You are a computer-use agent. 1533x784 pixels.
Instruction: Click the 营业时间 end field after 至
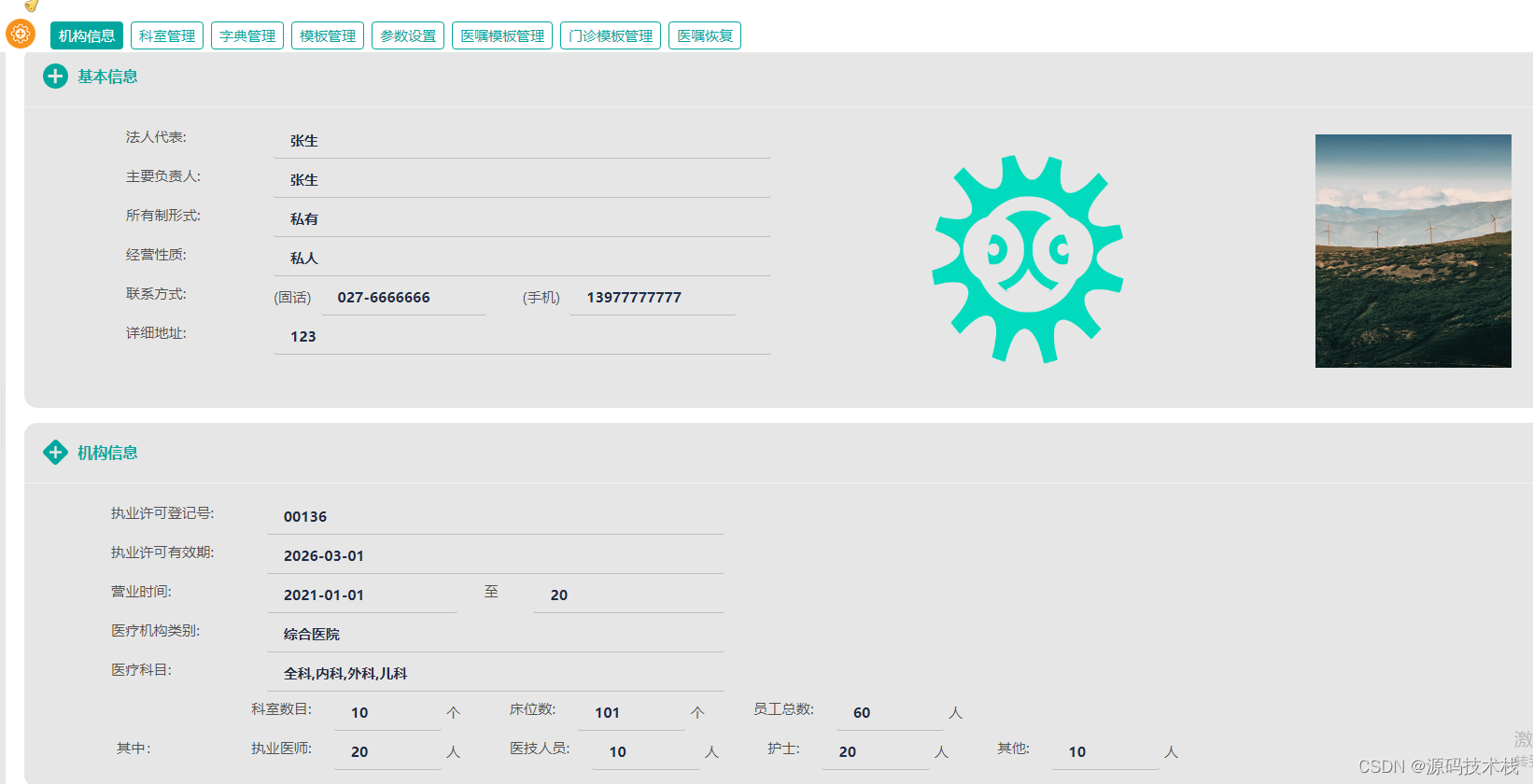tap(629, 595)
